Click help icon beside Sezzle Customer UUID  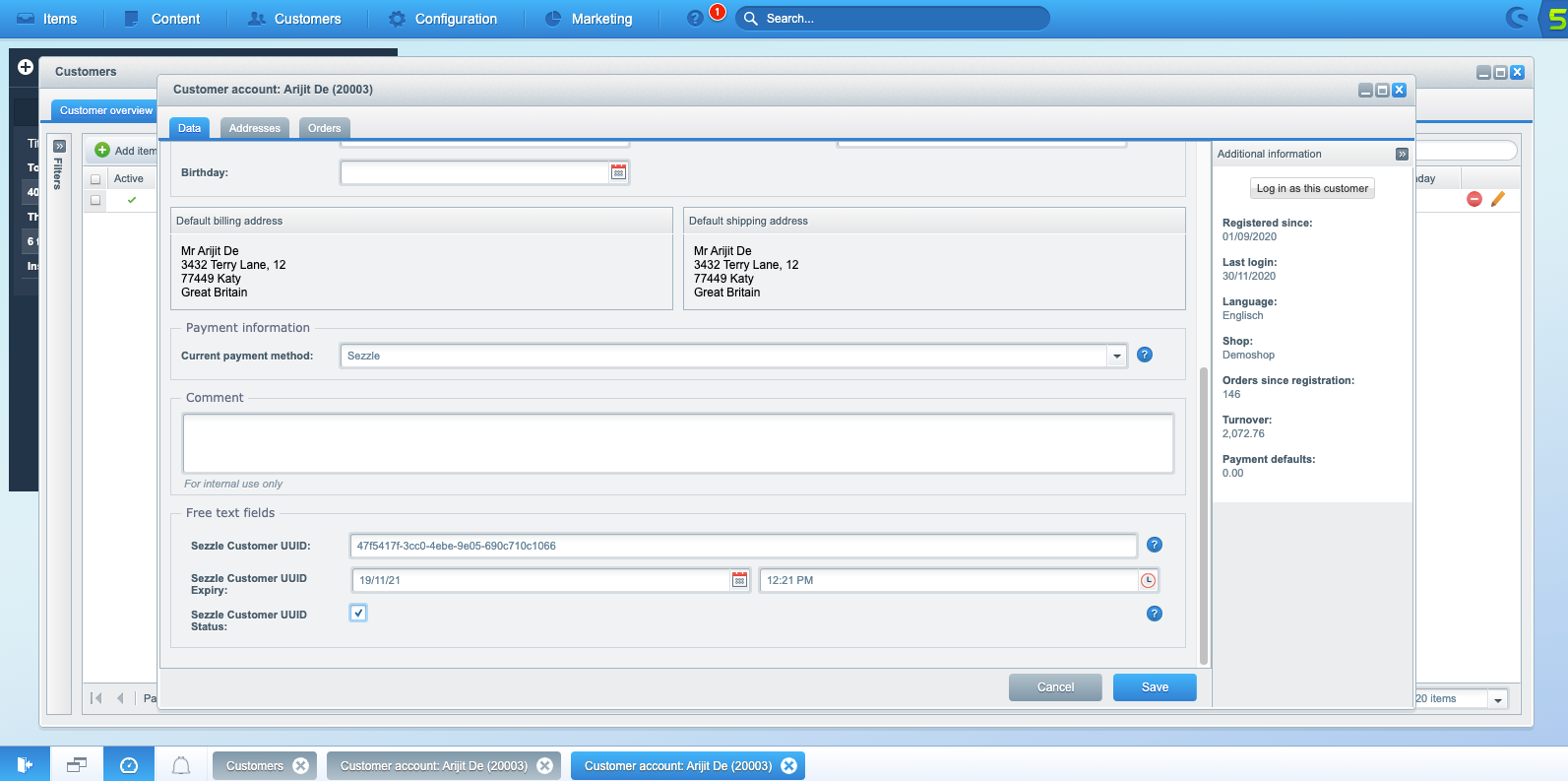point(1155,545)
